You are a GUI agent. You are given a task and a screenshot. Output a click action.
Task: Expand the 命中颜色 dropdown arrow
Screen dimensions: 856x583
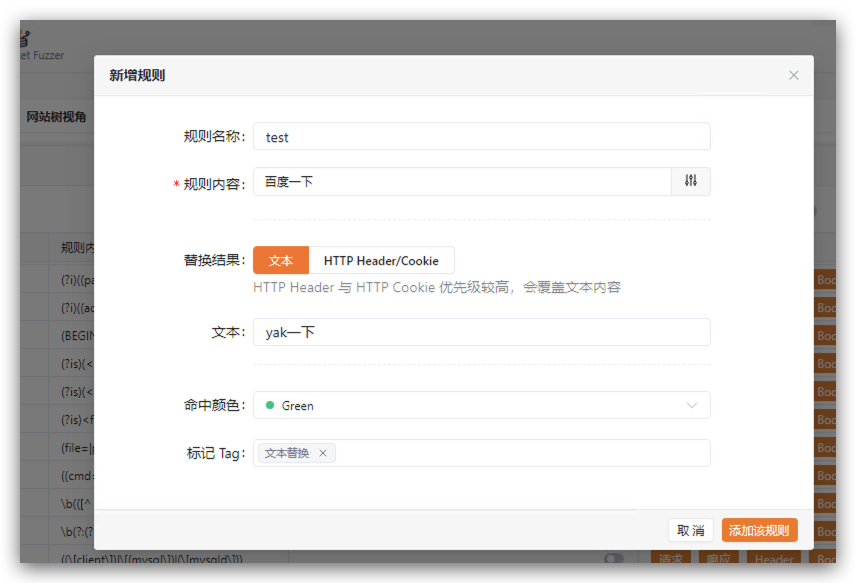[691, 405]
